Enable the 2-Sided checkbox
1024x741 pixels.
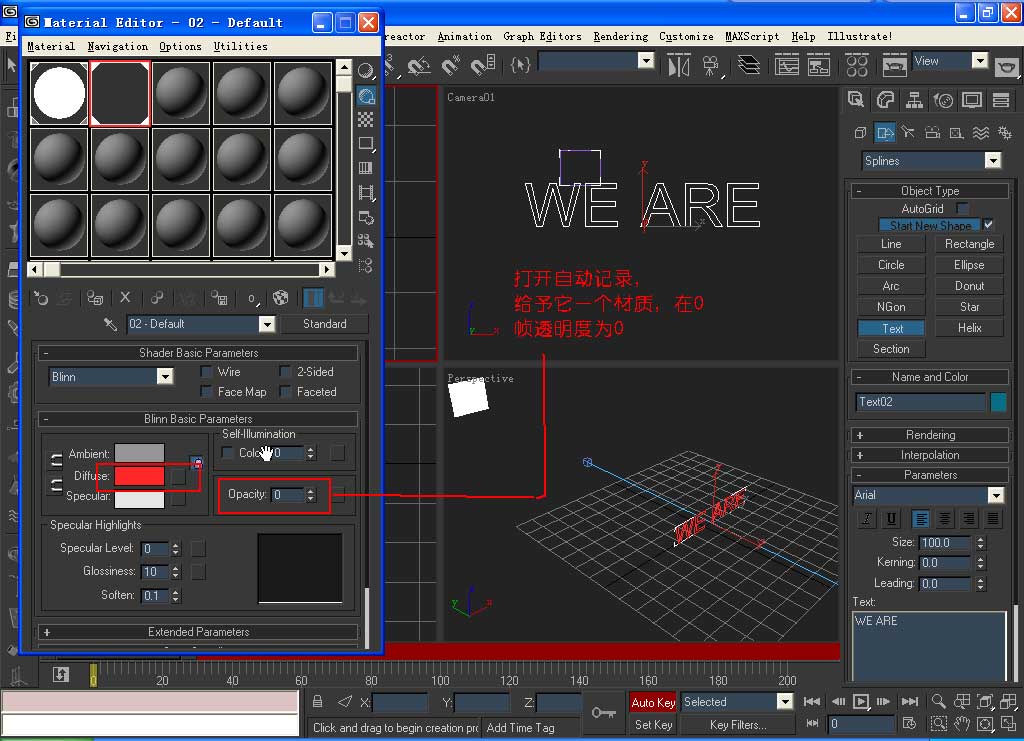(285, 371)
